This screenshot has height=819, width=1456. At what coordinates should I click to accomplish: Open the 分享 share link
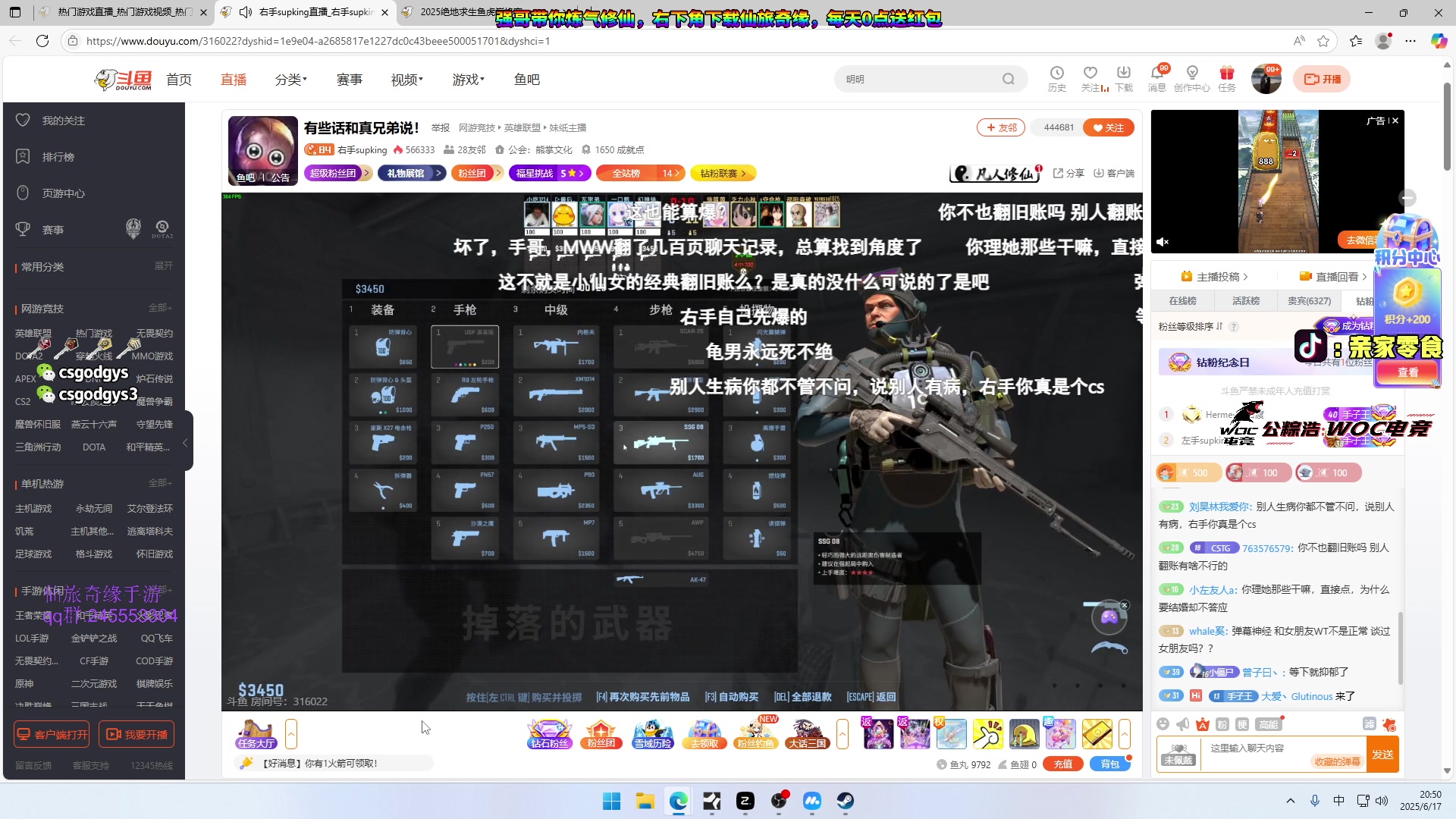tap(1068, 174)
